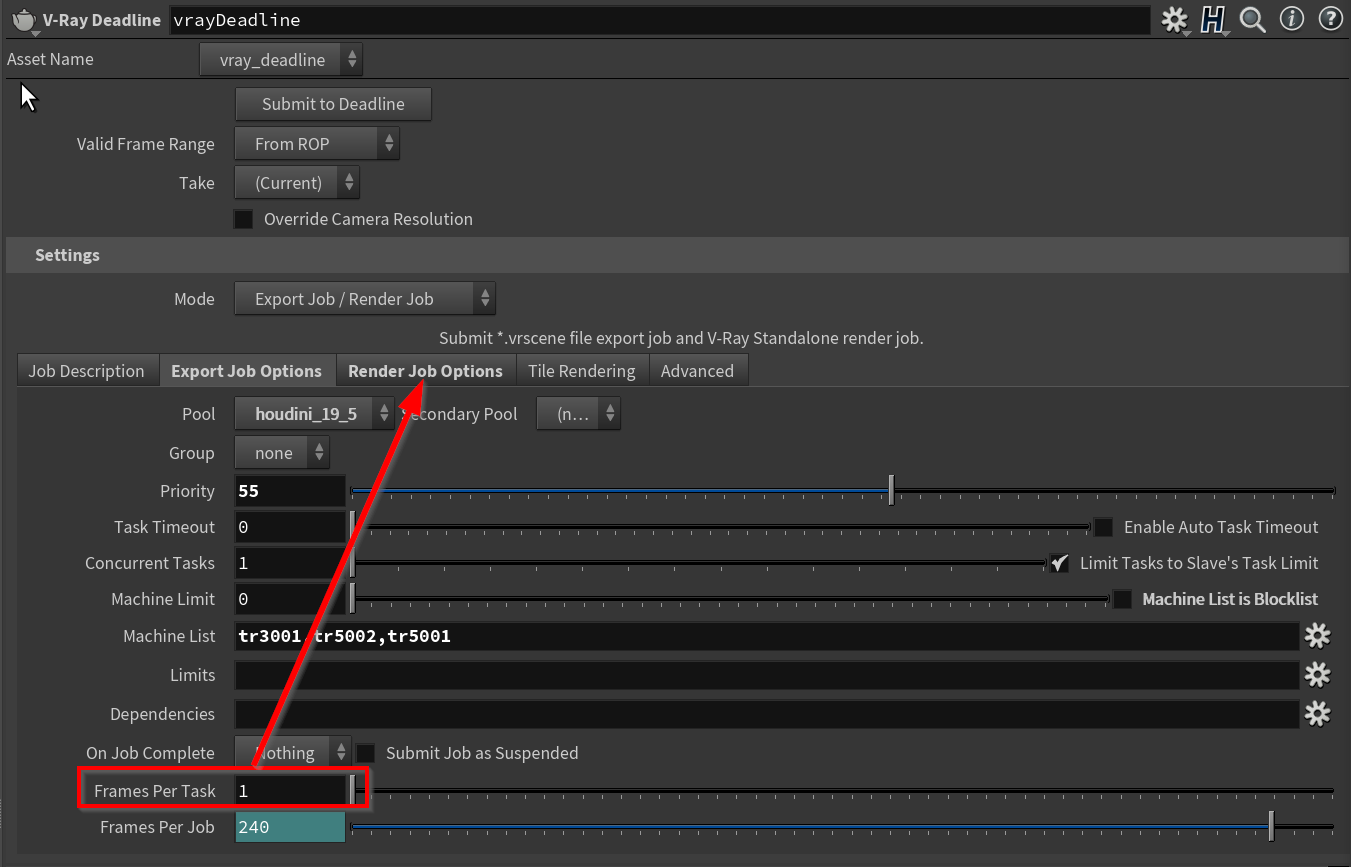
Task: Click the empty Dependencies text field
Action: 767,714
